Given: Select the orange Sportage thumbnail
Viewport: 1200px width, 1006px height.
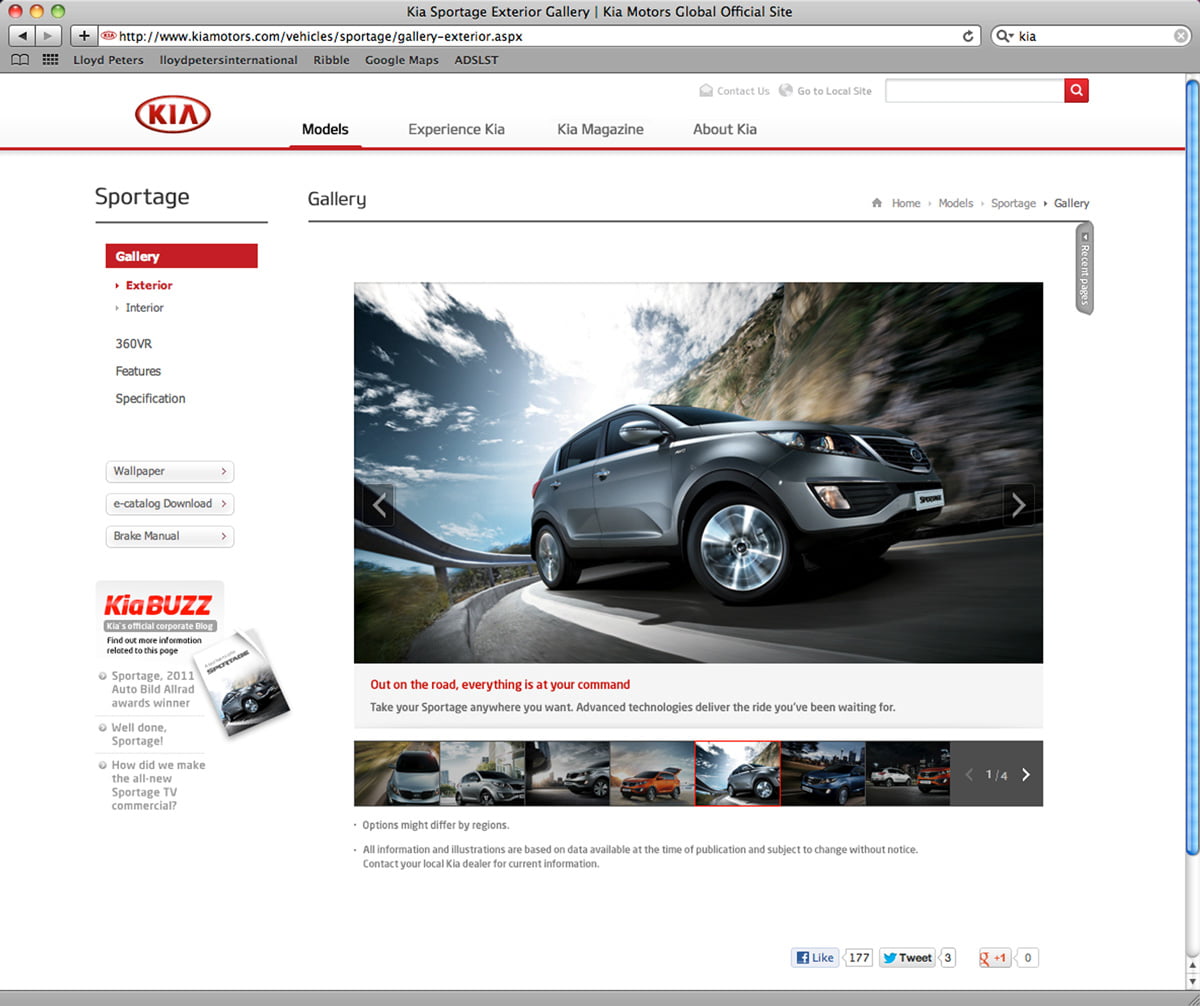Looking at the screenshot, I should point(652,773).
